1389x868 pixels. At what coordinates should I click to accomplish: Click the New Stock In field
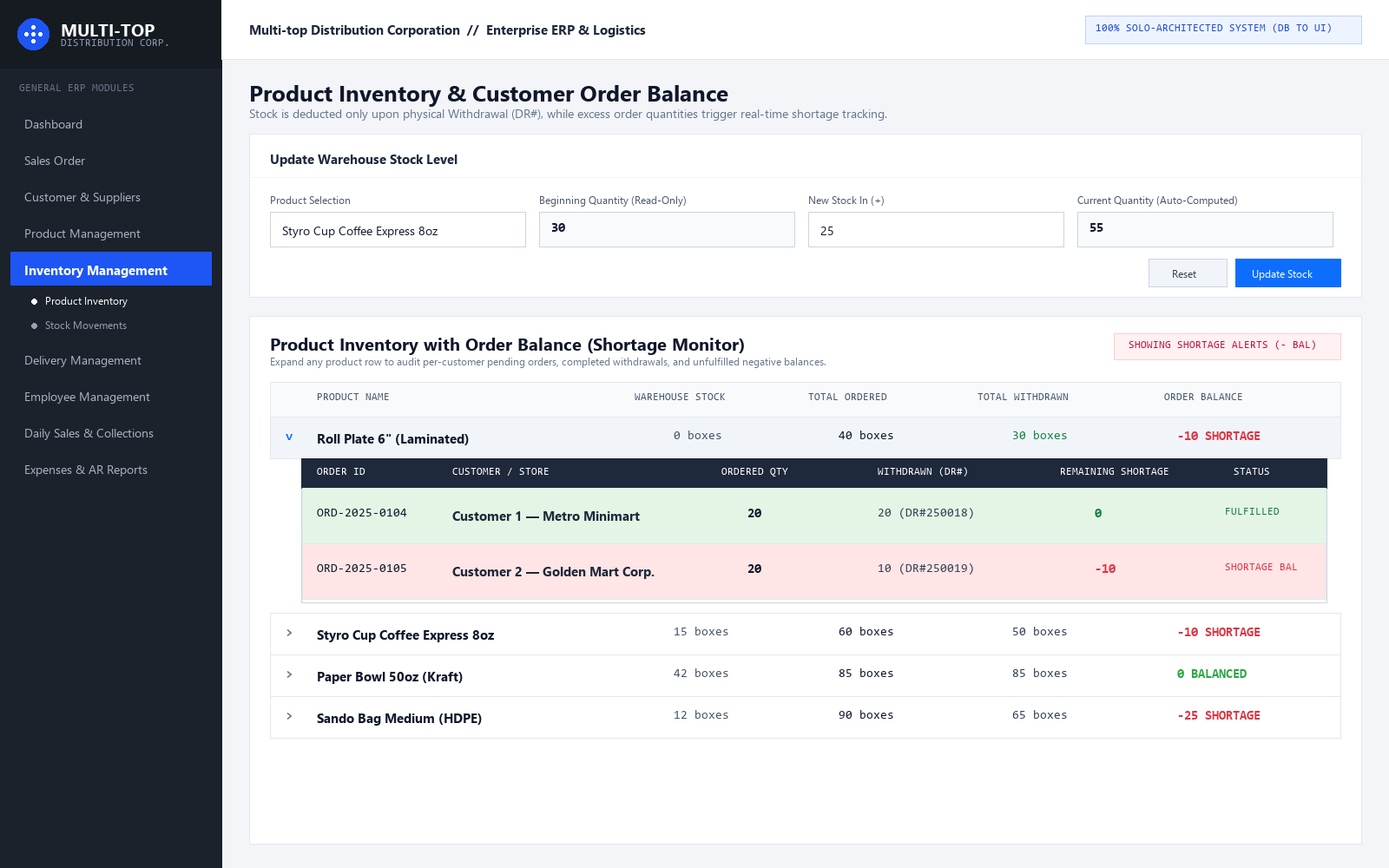[x=936, y=230]
